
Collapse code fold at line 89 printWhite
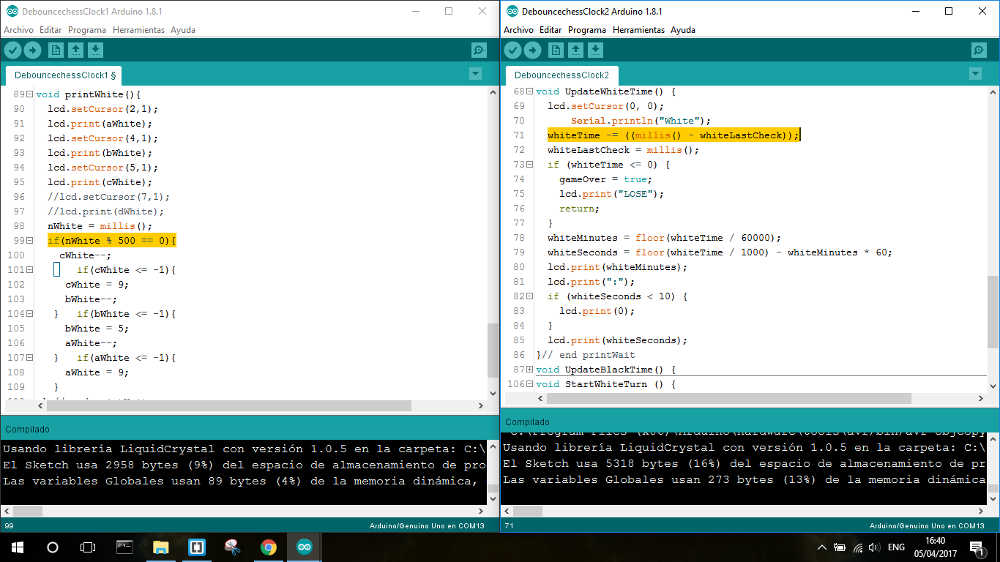[29, 94]
